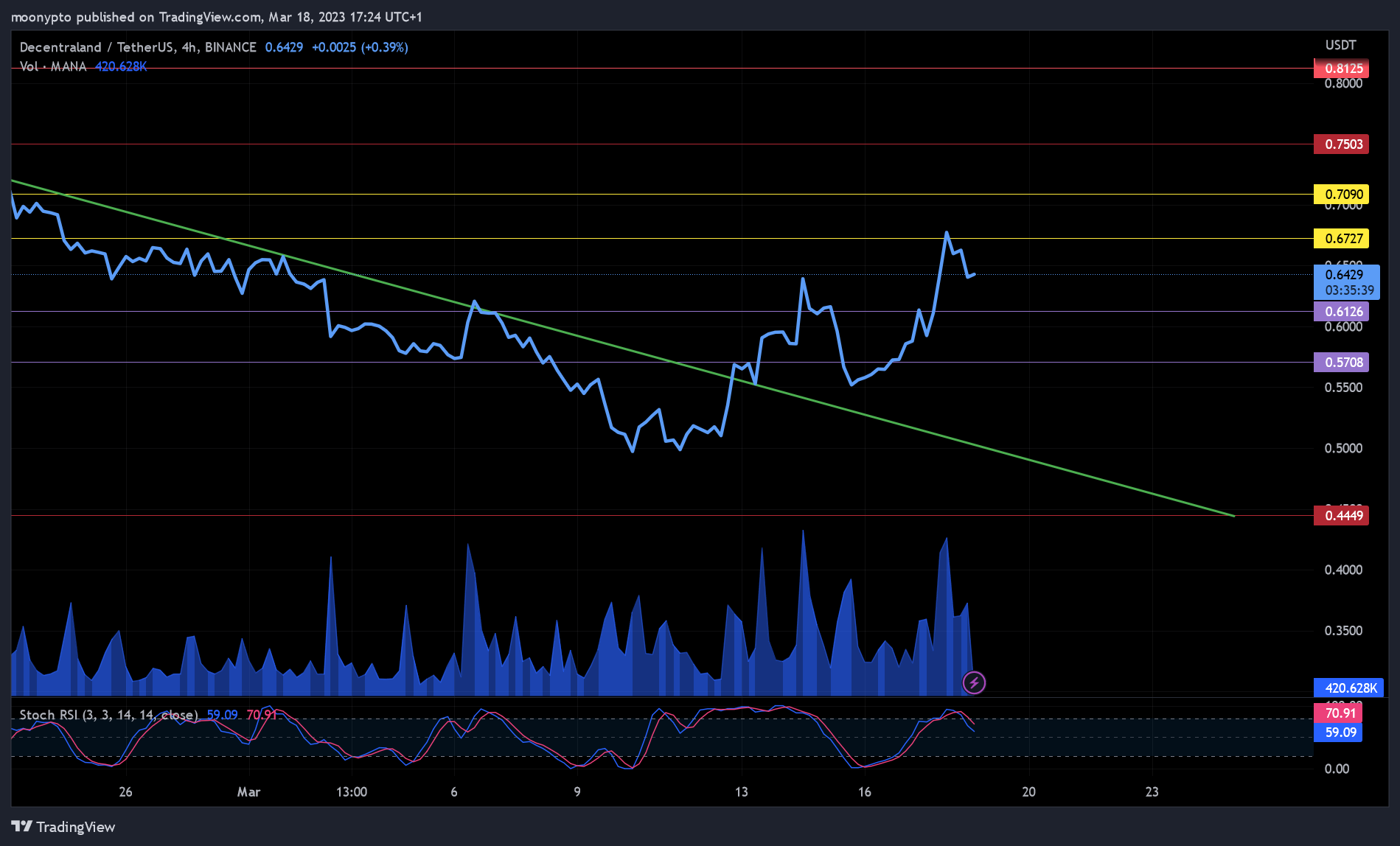This screenshot has height=846, width=1400.
Task: Click the 0.3500 price axis tick
Action: pyautogui.click(x=1343, y=631)
